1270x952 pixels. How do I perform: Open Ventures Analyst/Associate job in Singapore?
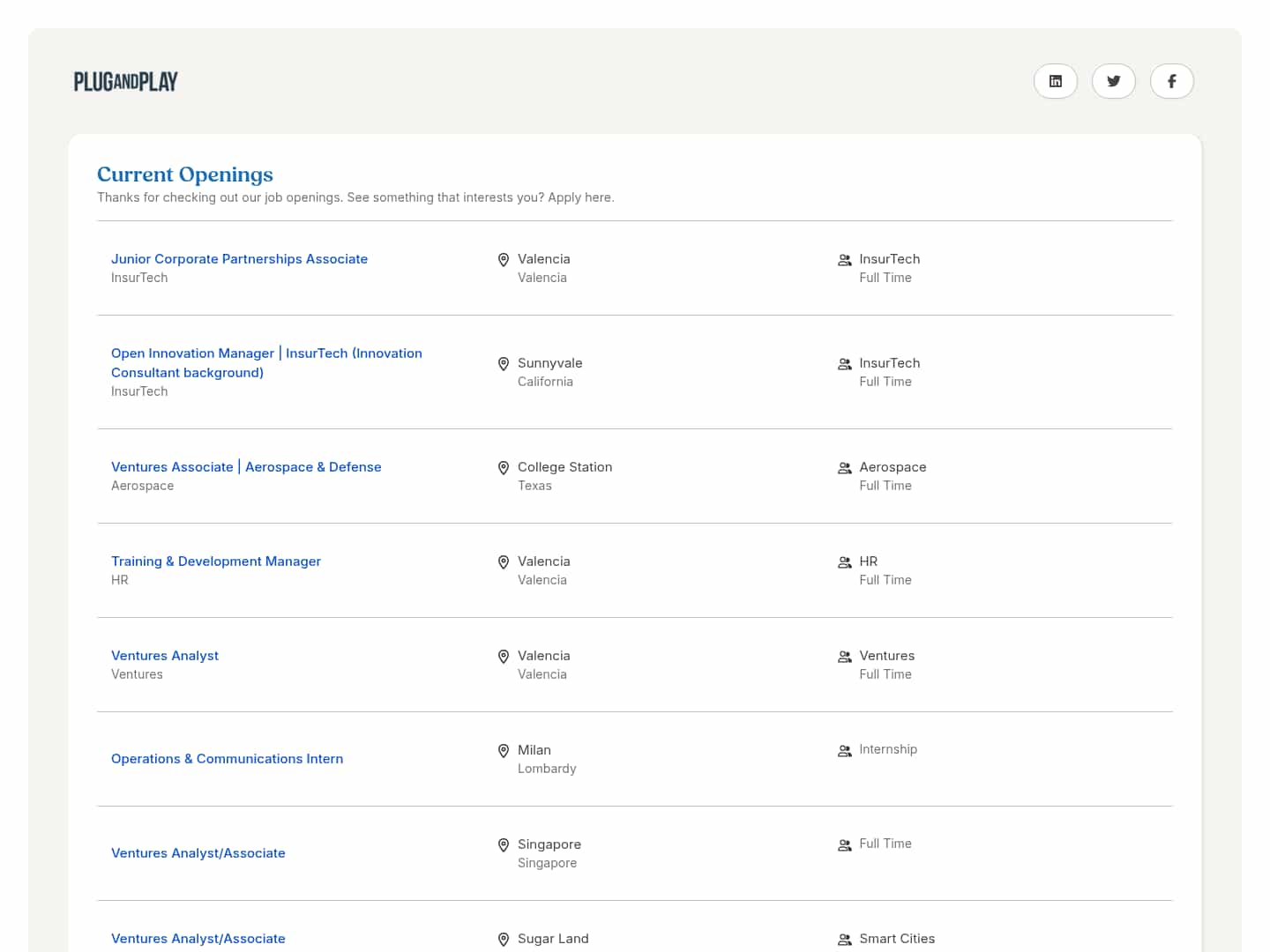[198, 853]
